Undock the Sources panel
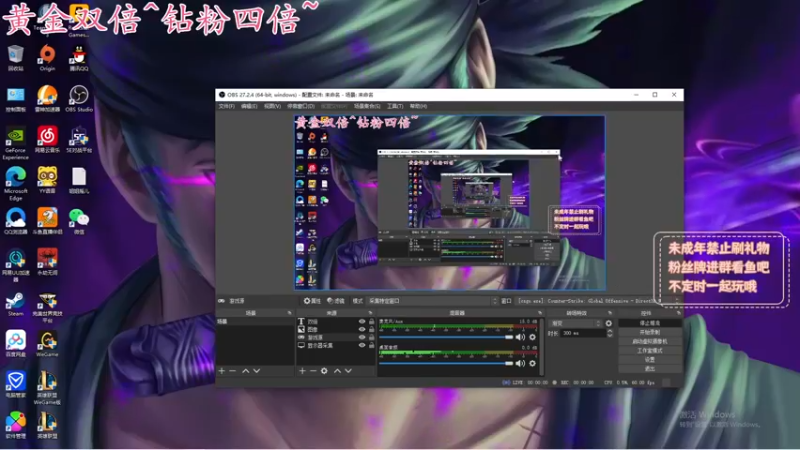The image size is (800, 450). [x=370, y=313]
